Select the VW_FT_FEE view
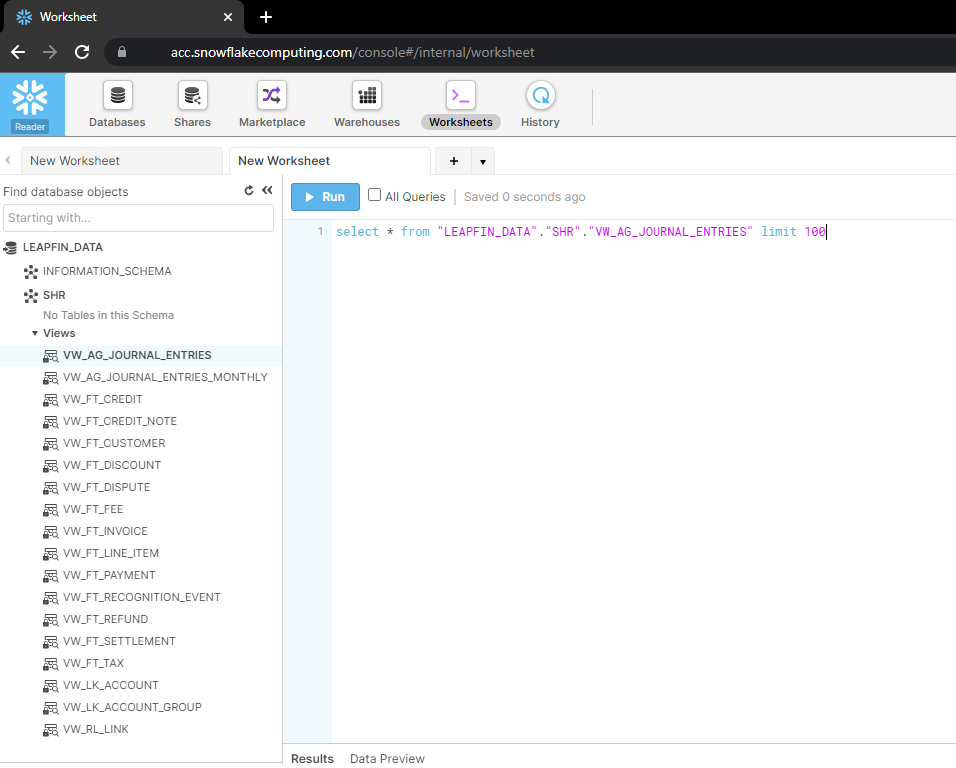Image resolution: width=956 pixels, height=768 pixels. (93, 509)
